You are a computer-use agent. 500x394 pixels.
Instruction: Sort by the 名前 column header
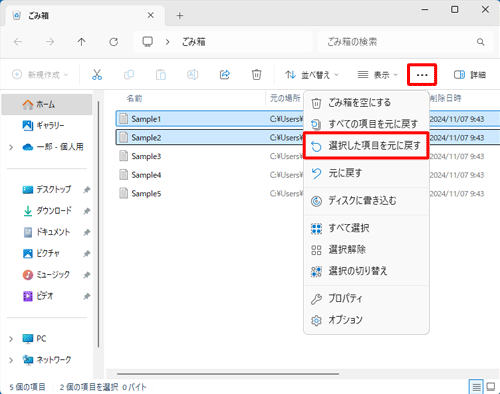[x=134, y=98]
